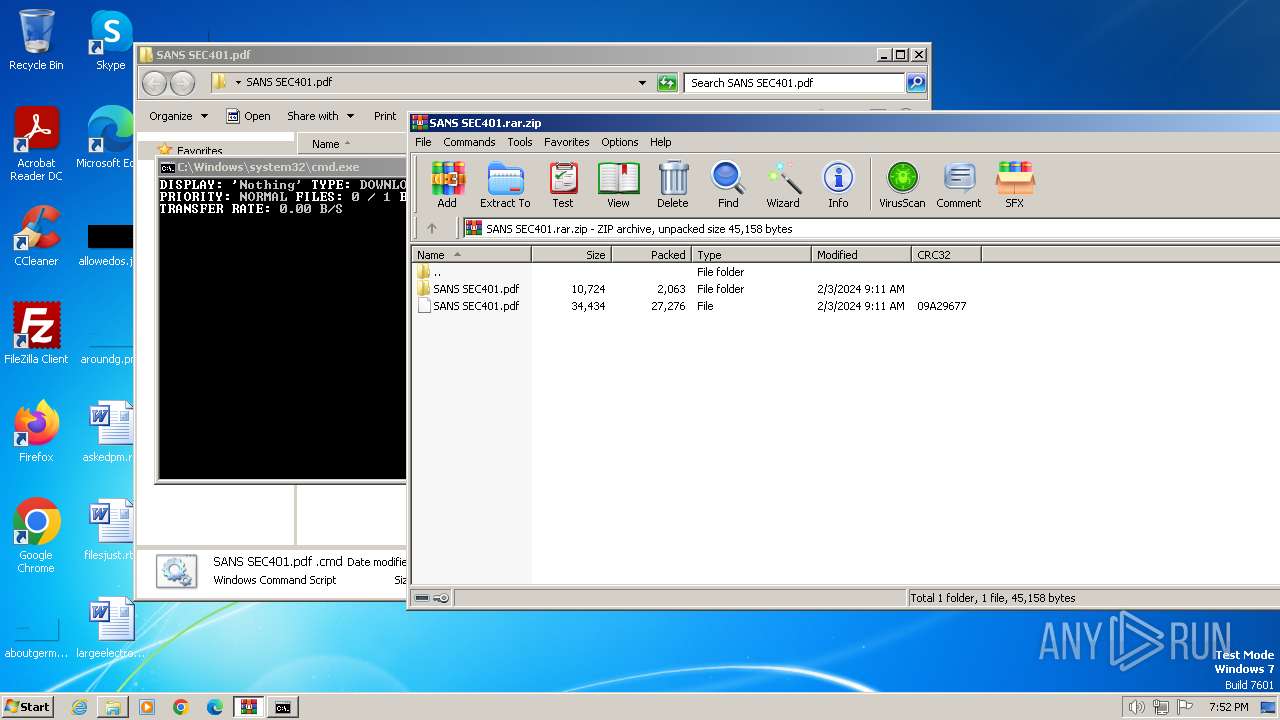Click the Search SANS SEC401.pdf field

click(795, 83)
